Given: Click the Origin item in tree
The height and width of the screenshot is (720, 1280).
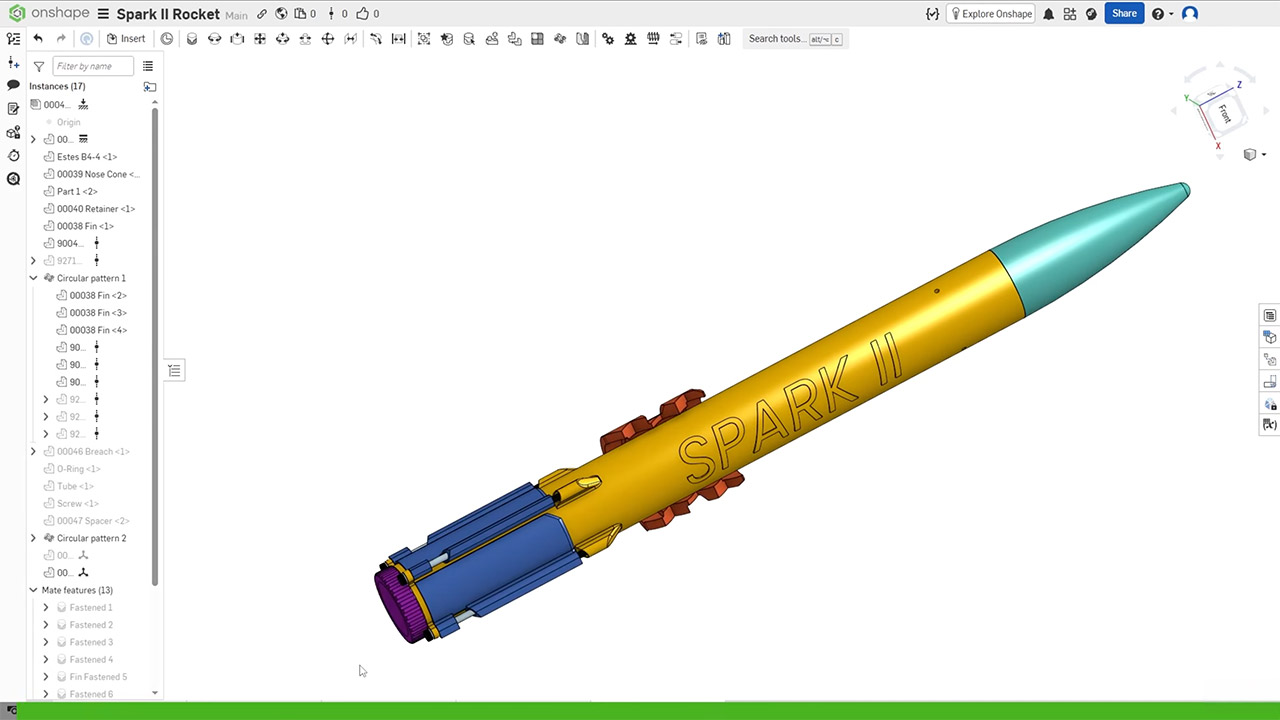Looking at the screenshot, I should point(68,122).
